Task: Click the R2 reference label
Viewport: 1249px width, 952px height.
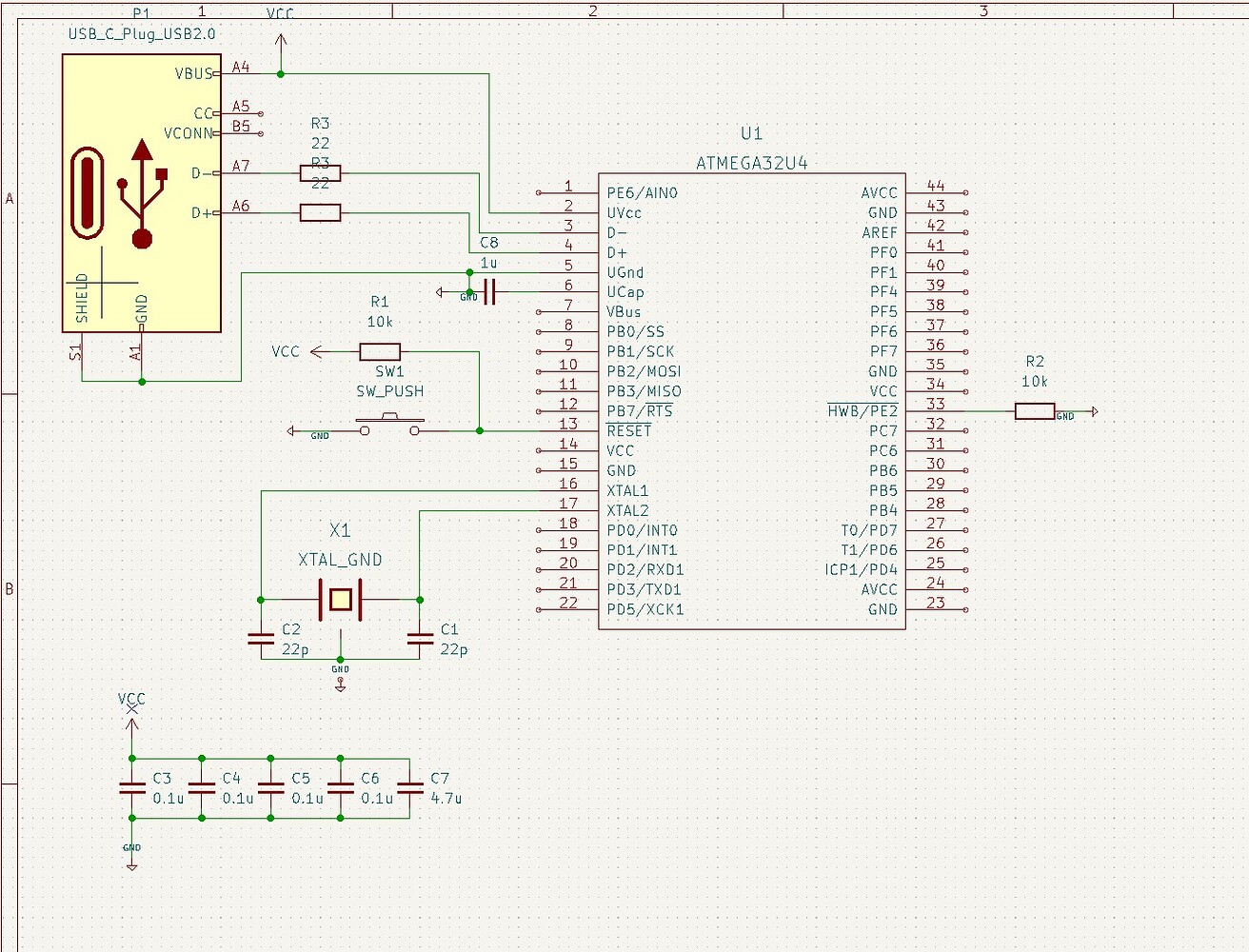Action: tap(1035, 362)
